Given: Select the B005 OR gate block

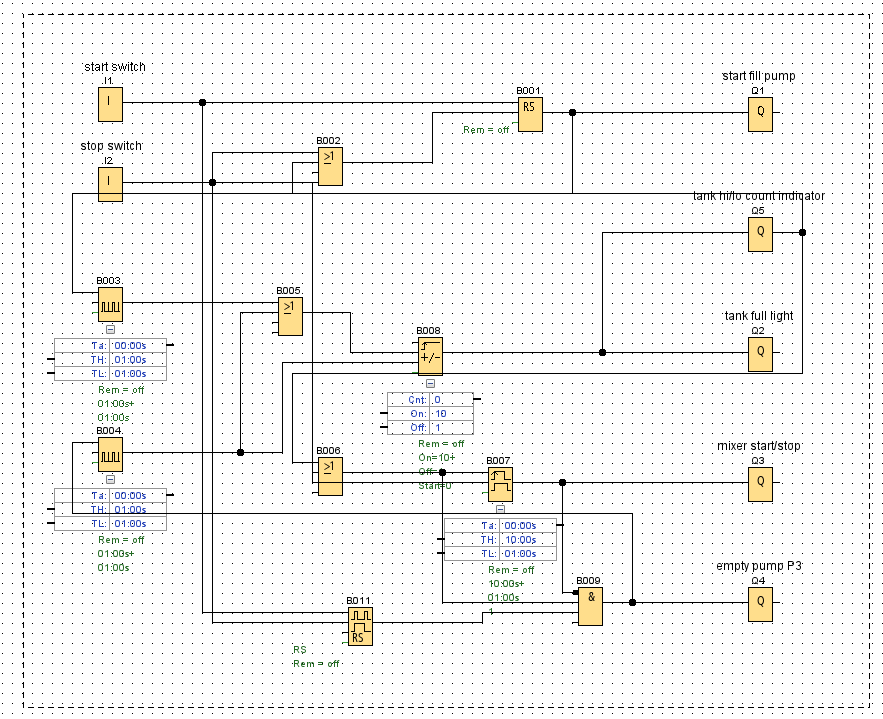Looking at the screenshot, I should [x=289, y=315].
